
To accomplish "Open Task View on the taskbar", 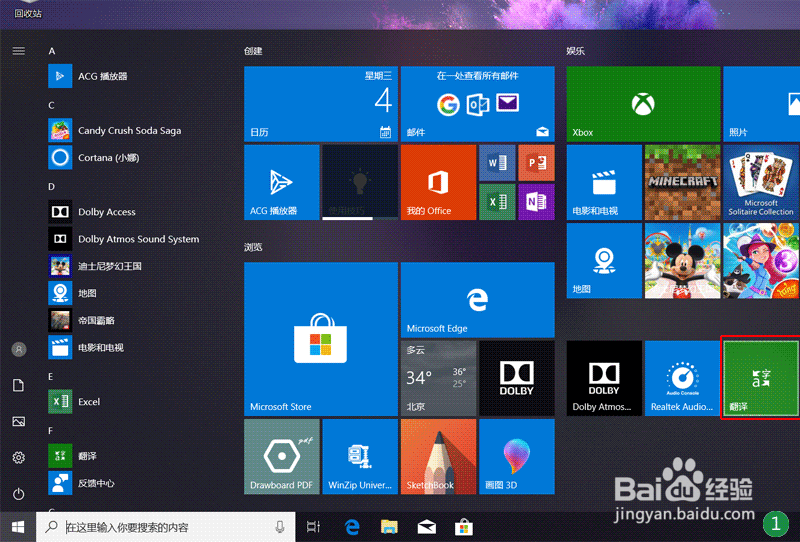I will tap(313, 527).
